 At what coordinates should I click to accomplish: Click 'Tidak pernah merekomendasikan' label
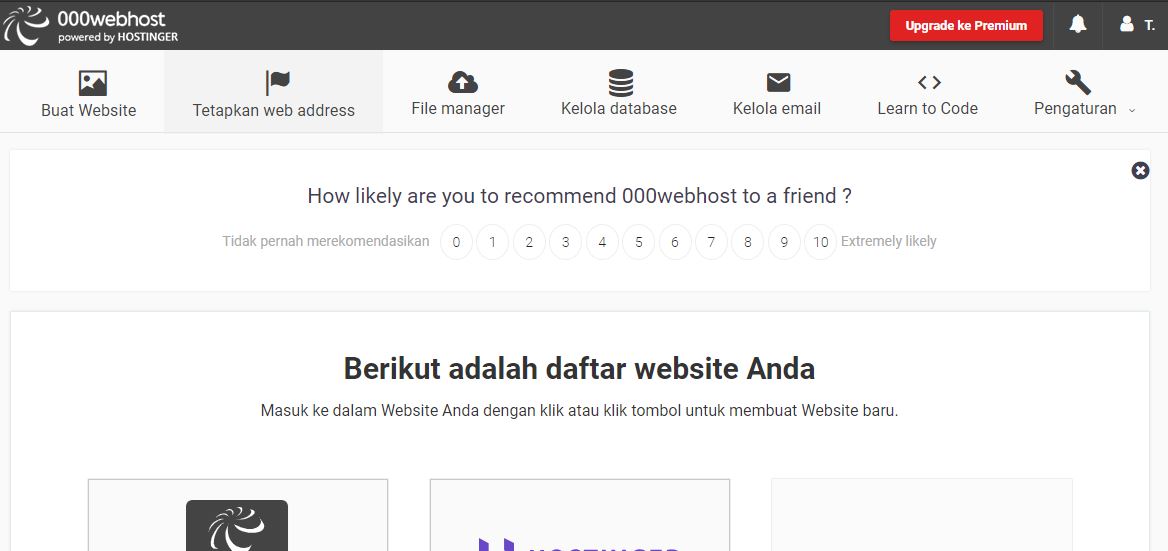point(326,241)
